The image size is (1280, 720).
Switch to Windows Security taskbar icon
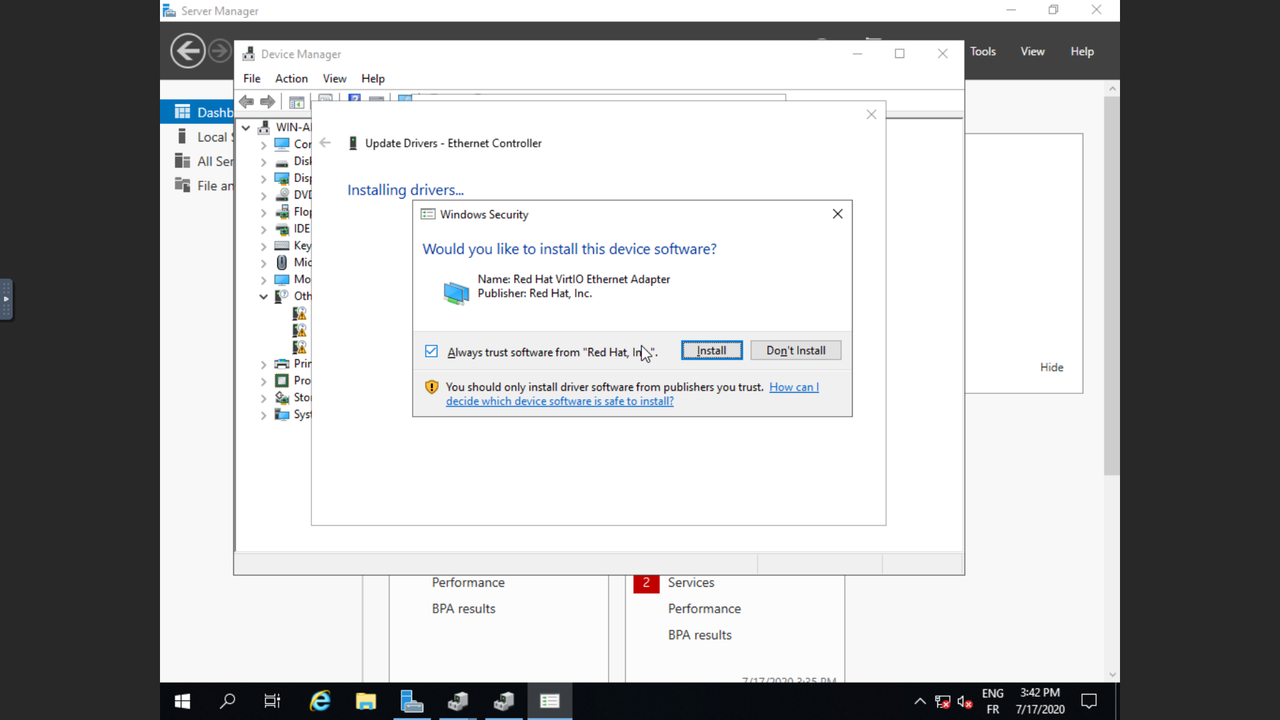click(x=549, y=701)
